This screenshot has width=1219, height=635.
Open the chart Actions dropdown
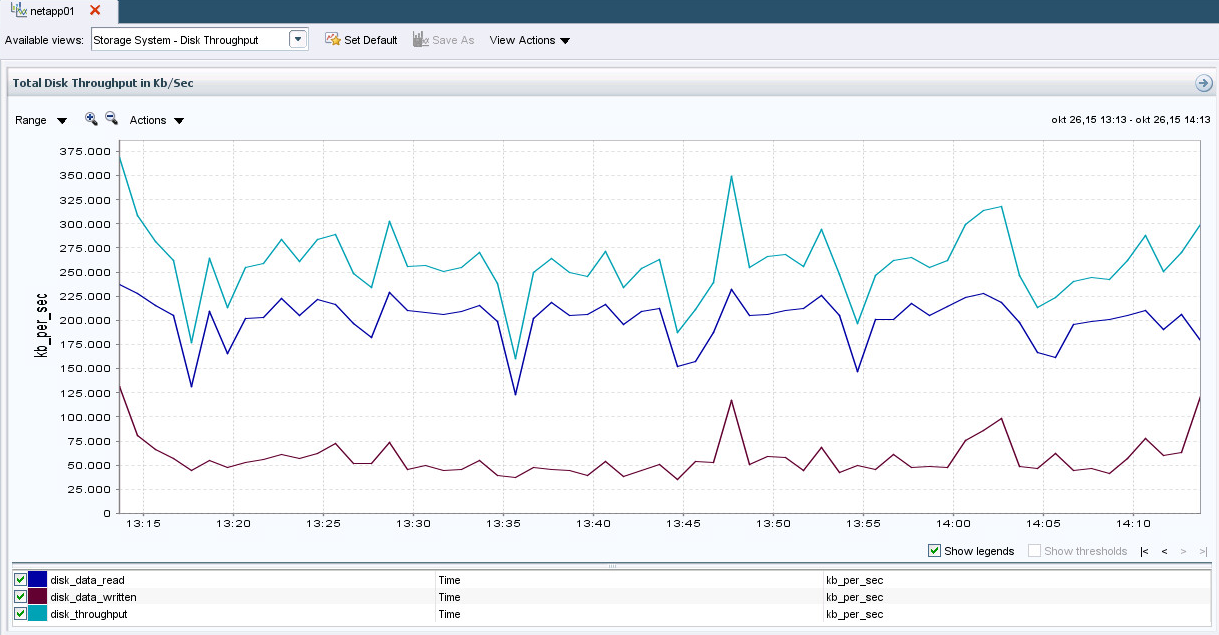157,120
